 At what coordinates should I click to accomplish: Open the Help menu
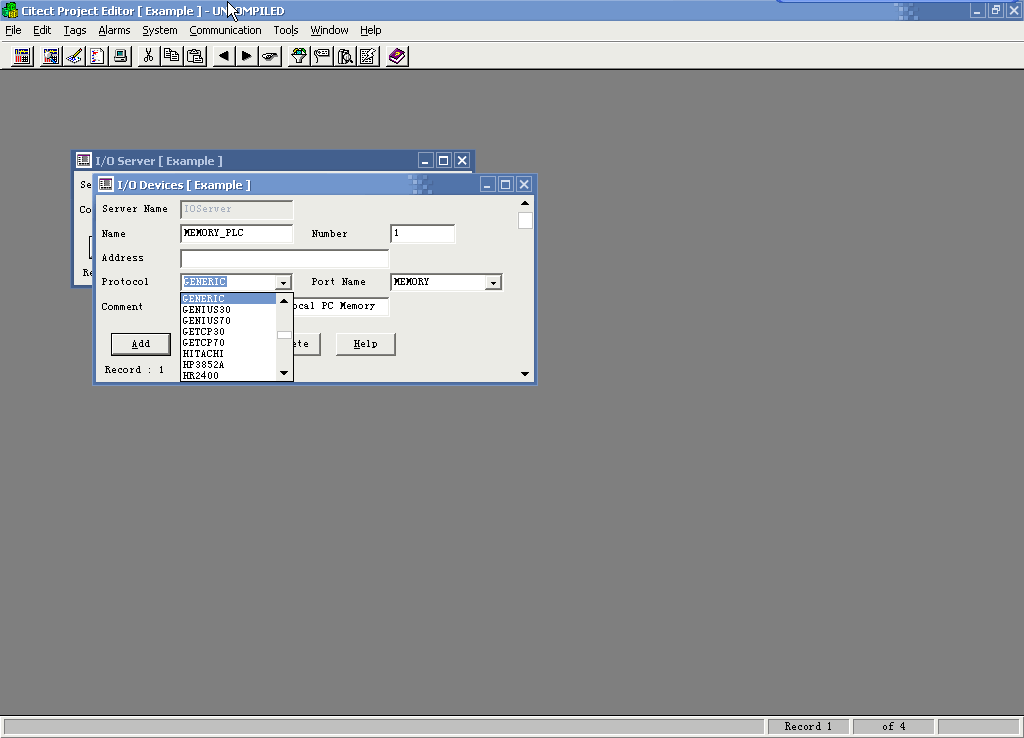[x=370, y=30]
